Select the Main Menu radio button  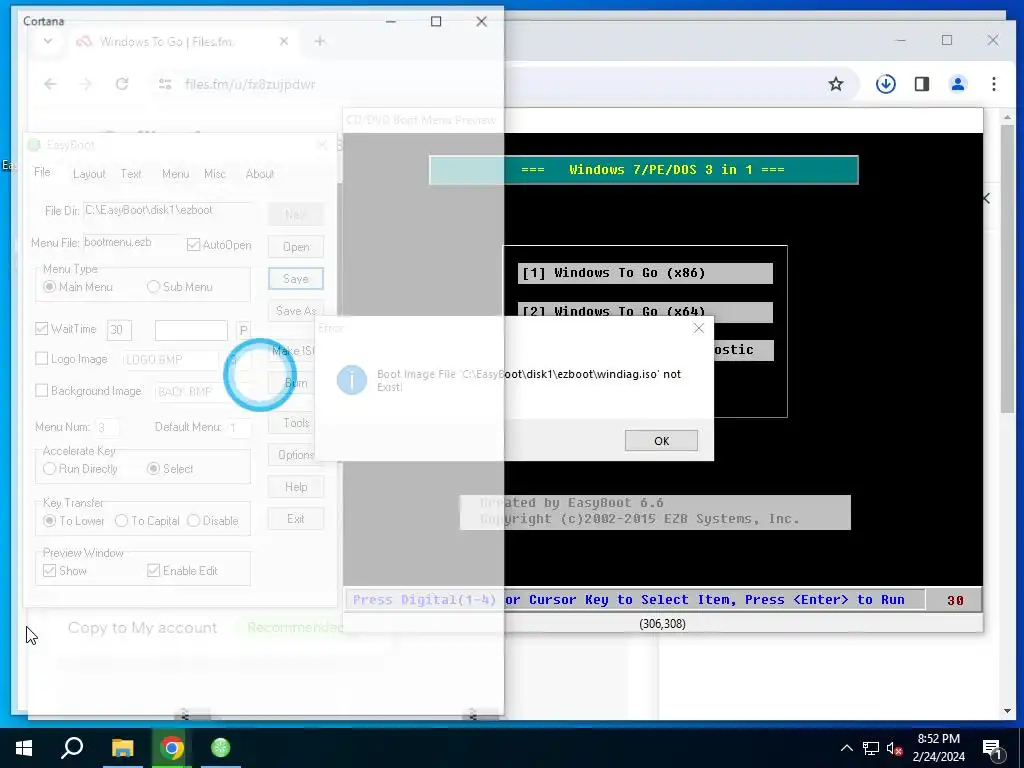tap(49, 287)
